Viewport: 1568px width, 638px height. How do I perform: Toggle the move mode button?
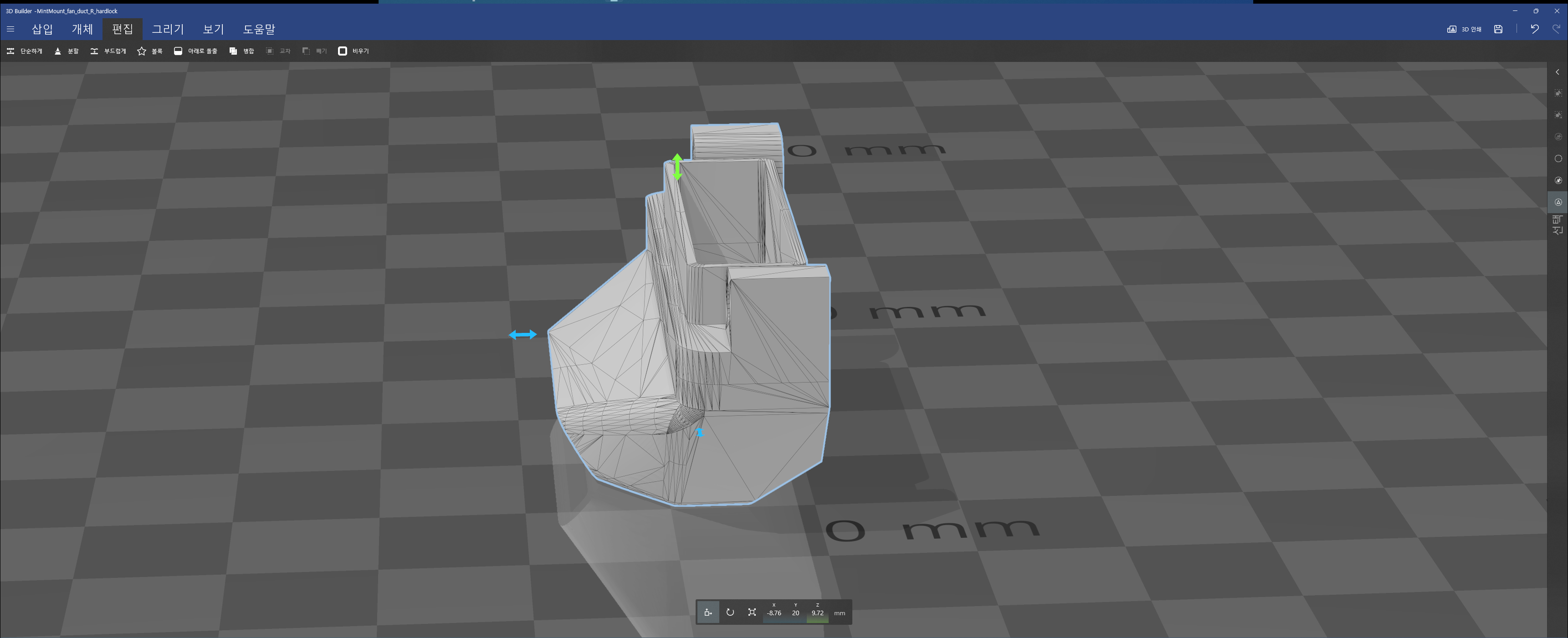[708, 612]
